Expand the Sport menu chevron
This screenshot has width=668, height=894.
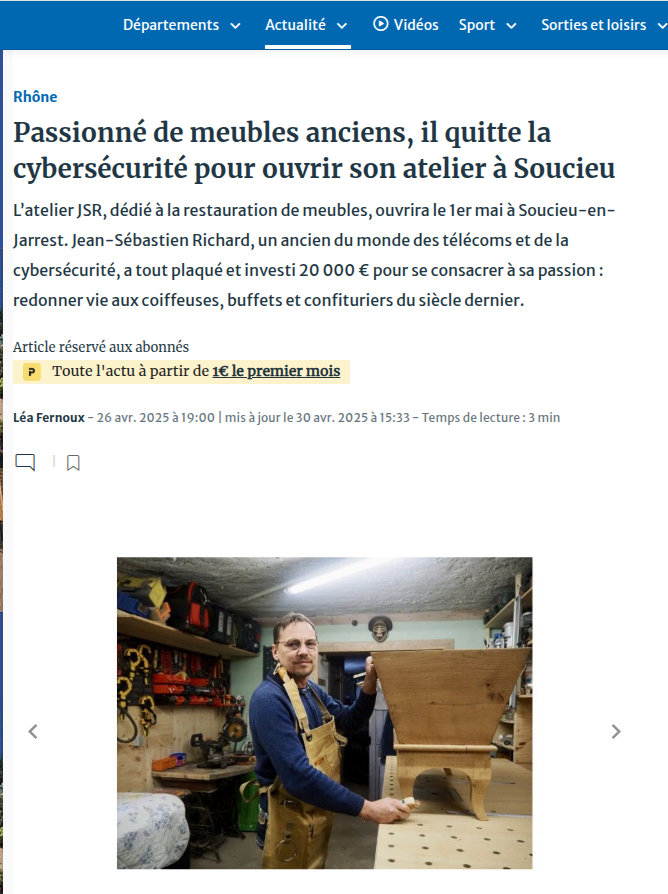[511, 26]
